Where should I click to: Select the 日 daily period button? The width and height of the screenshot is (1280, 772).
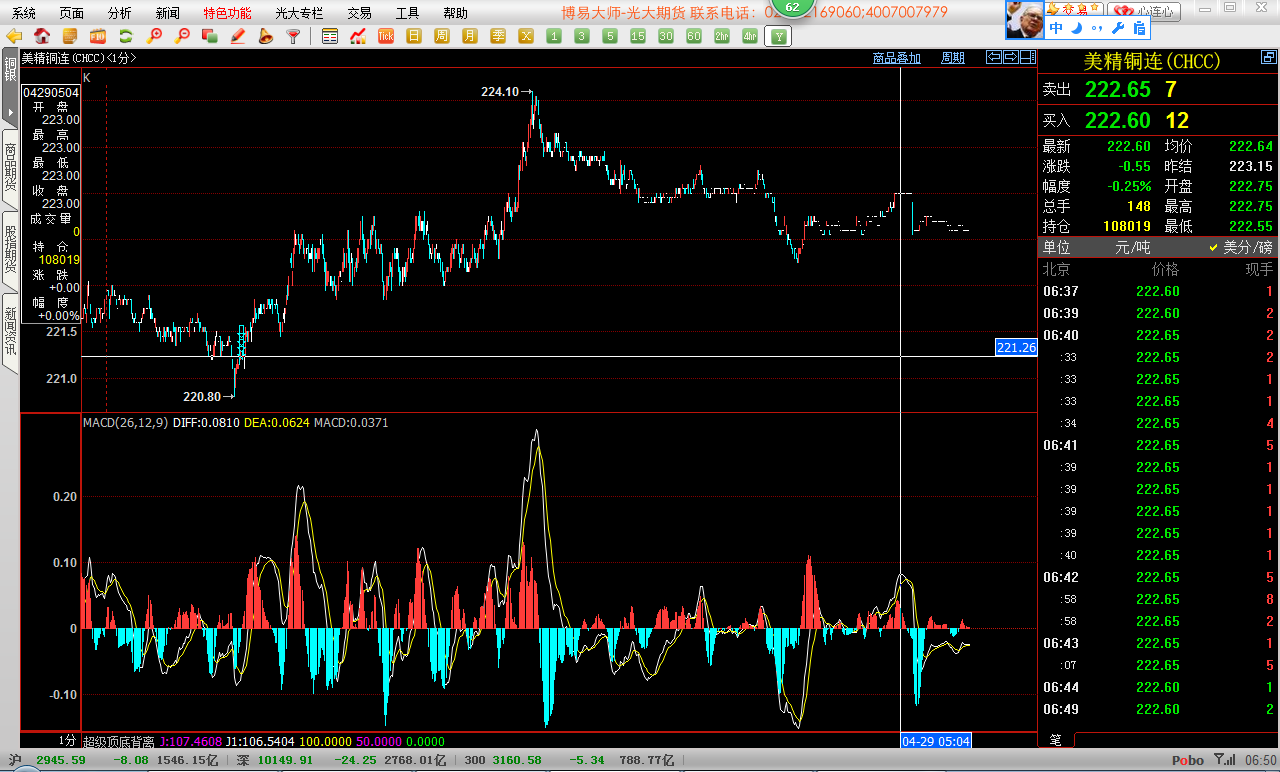point(414,36)
